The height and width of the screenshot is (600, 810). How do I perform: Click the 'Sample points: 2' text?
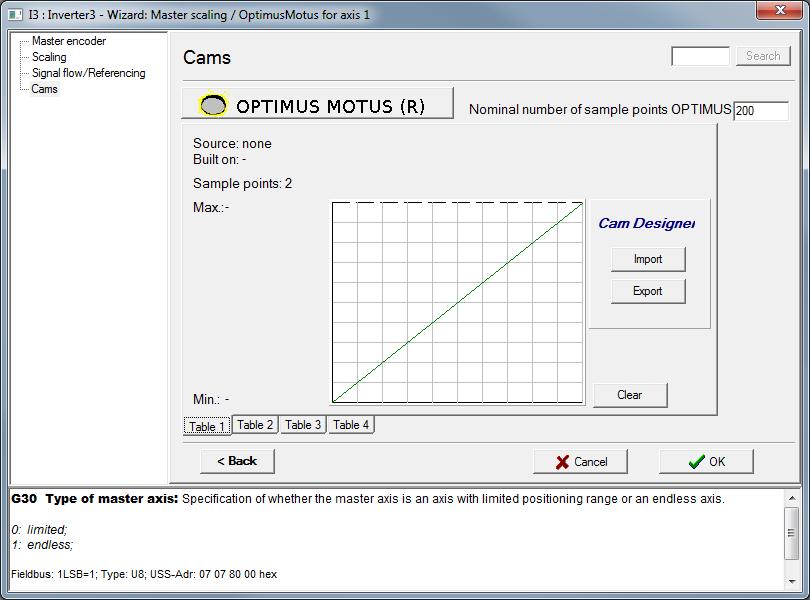[242, 183]
